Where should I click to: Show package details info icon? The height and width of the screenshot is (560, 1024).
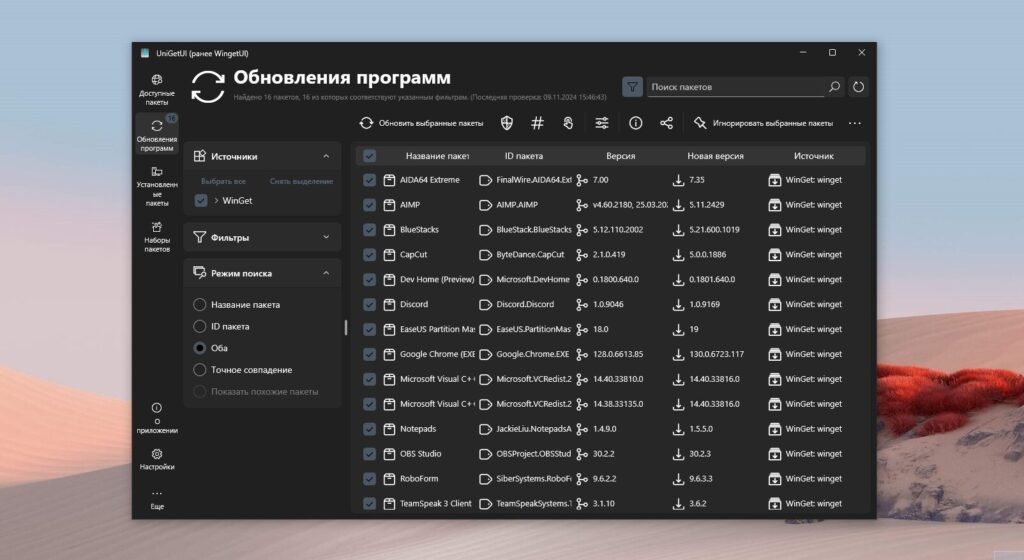click(x=635, y=123)
